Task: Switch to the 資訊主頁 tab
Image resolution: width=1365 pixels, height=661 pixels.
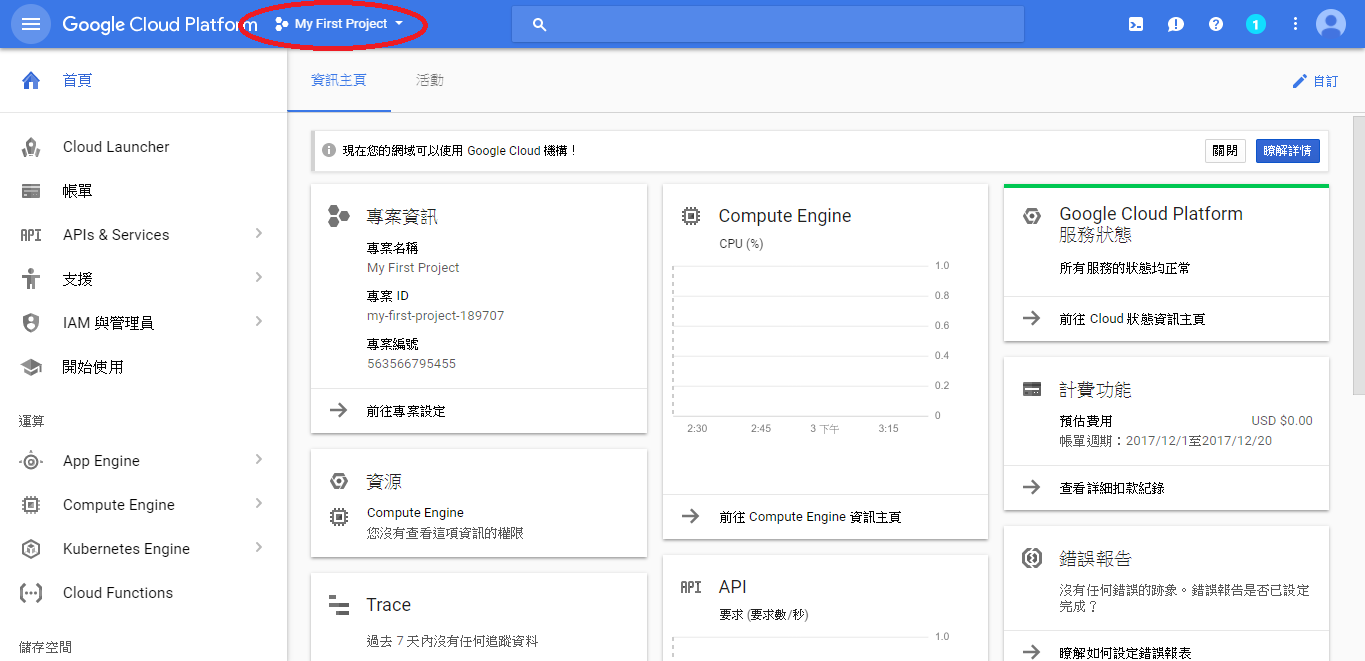Action: [x=339, y=80]
